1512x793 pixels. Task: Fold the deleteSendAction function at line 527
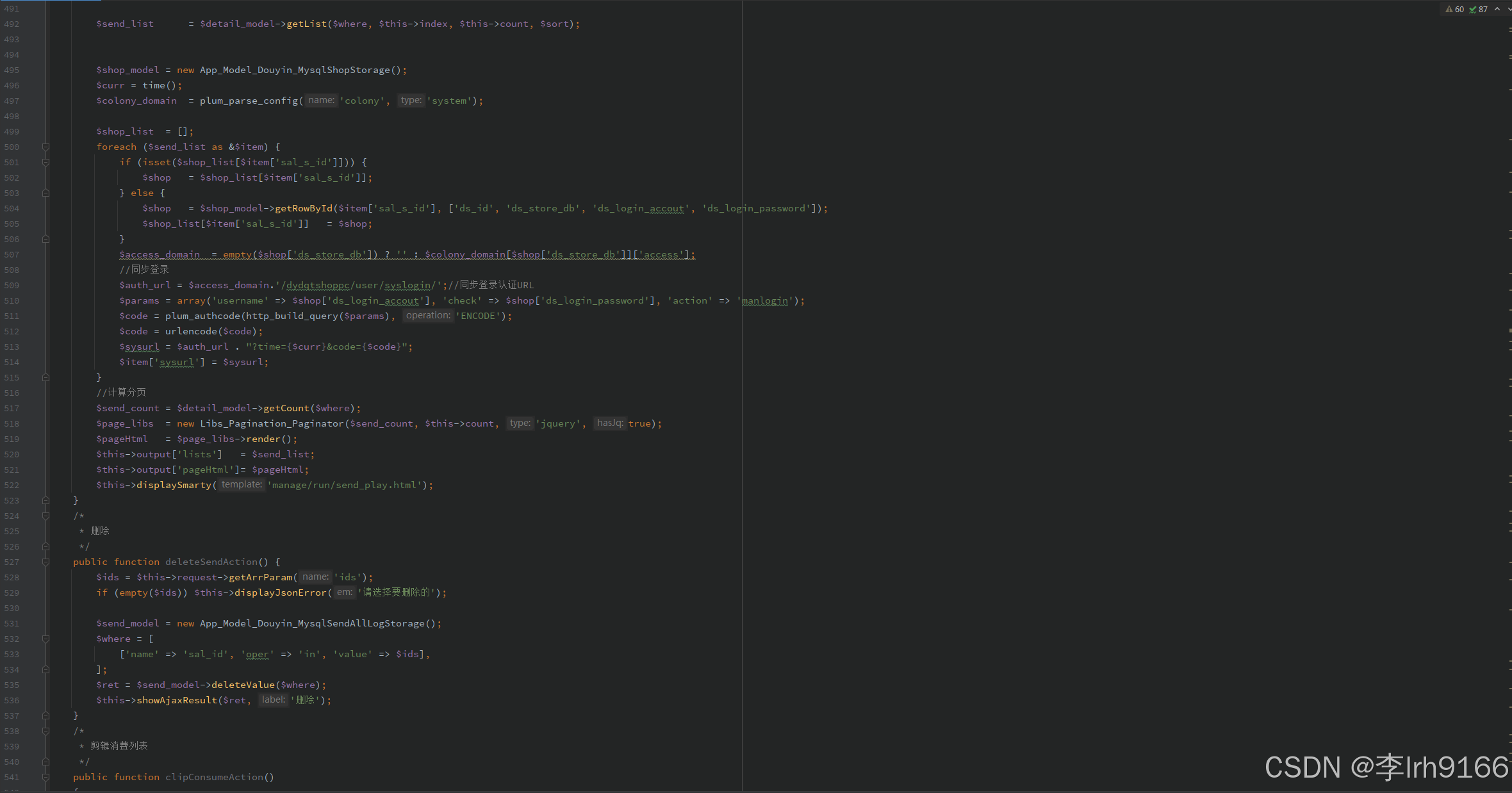45,562
